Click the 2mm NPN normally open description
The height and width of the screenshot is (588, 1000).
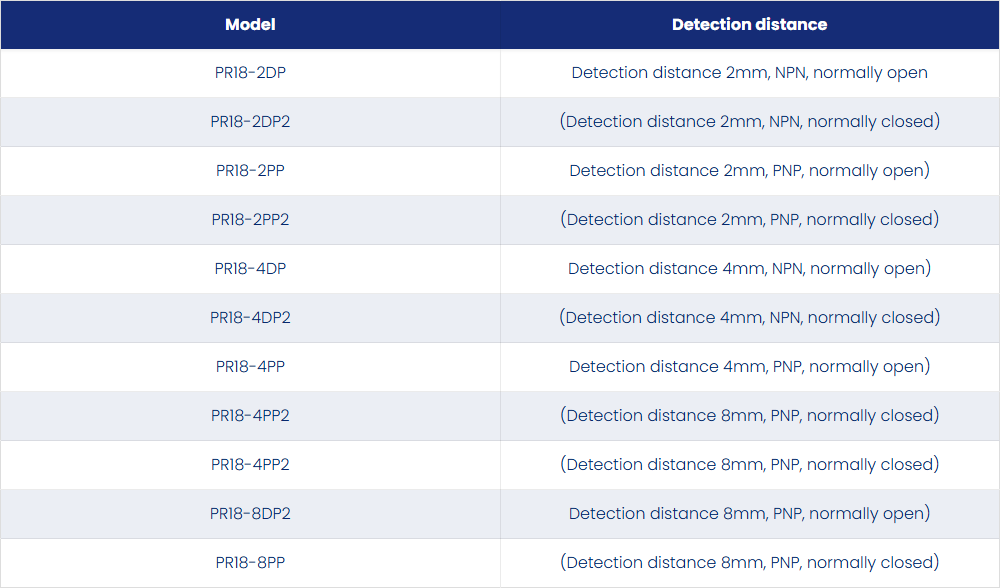[749, 73]
